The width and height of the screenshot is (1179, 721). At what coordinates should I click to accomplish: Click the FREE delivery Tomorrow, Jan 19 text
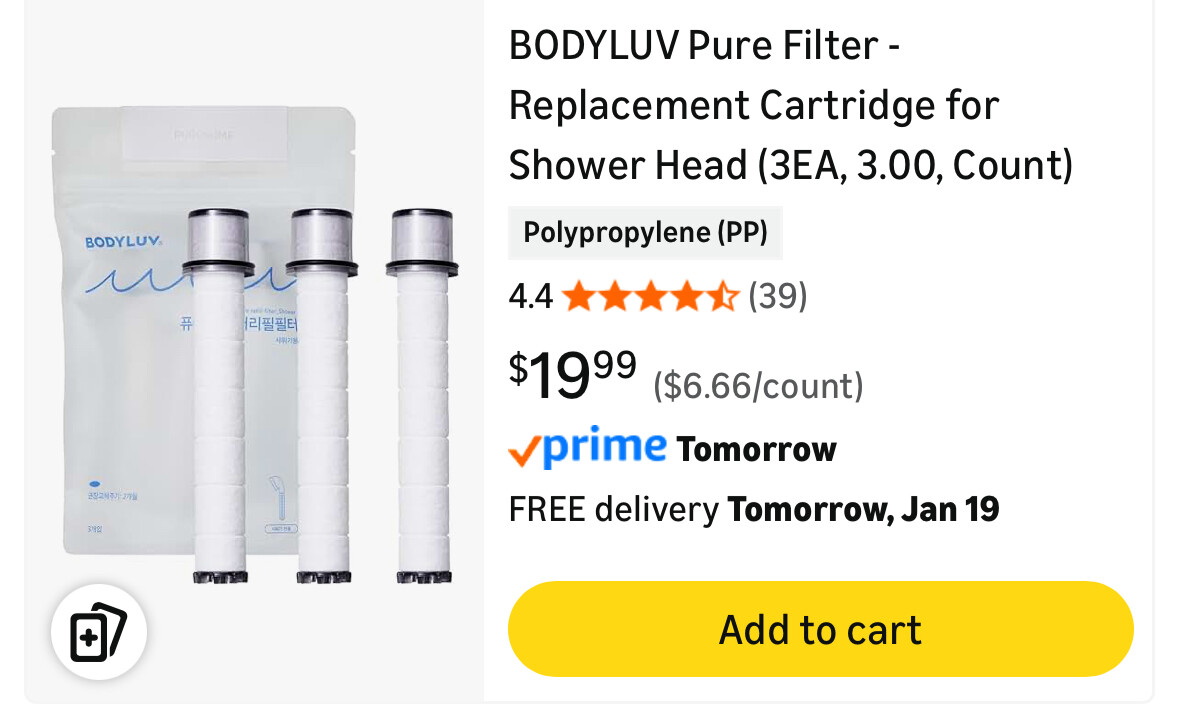(754, 509)
